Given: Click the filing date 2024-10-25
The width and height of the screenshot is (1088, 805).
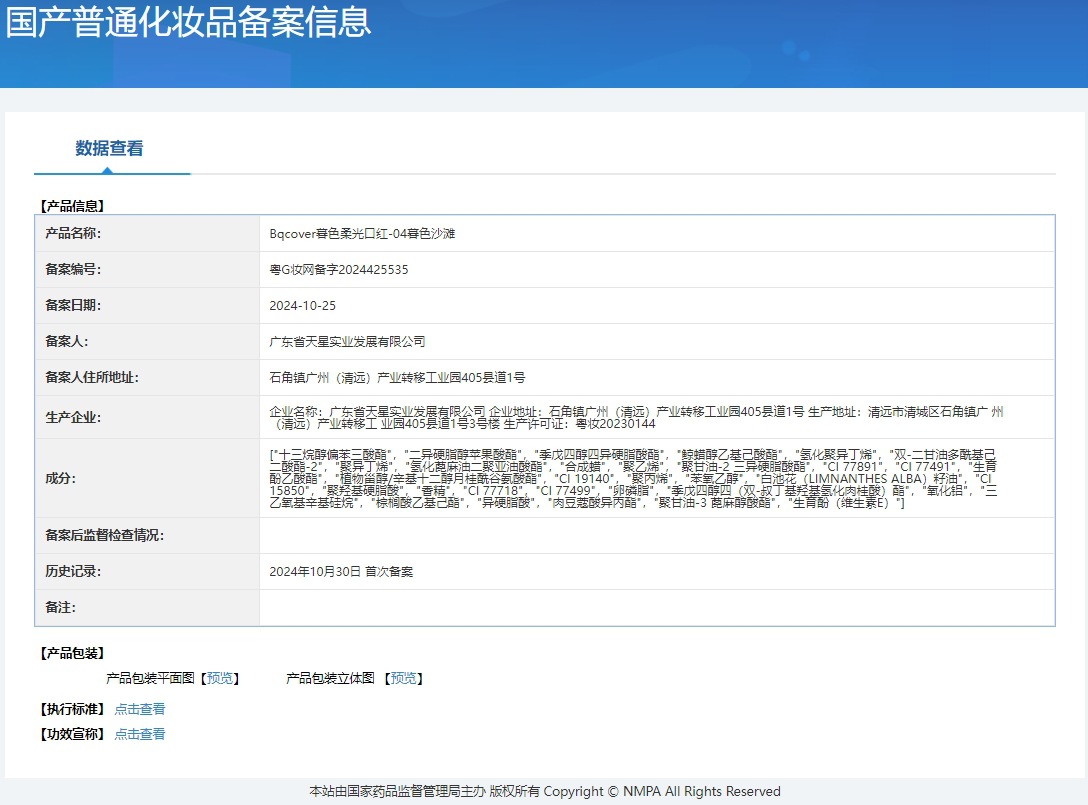Looking at the screenshot, I should [x=303, y=306].
